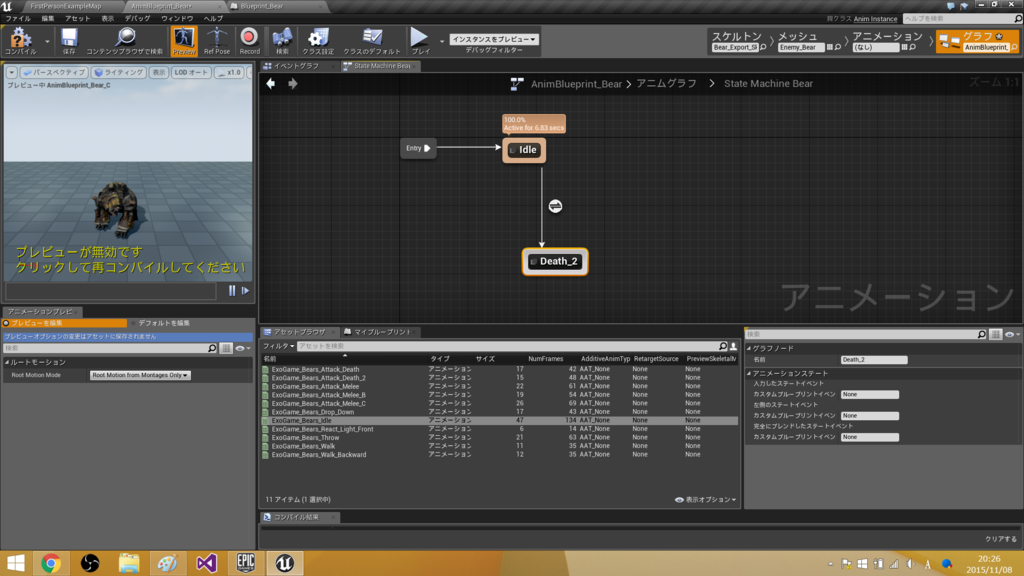Open the Window menu

pyautogui.click(x=177, y=19)
